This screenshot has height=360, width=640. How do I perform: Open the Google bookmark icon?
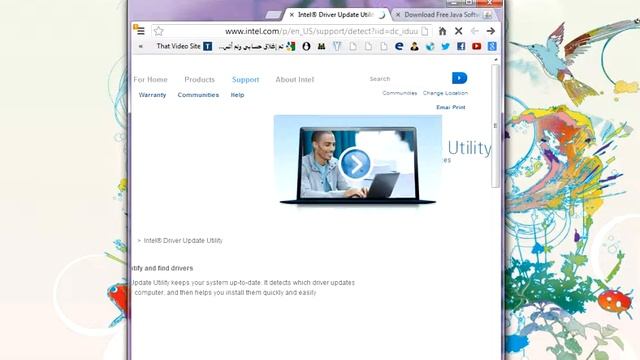pos(492,47)
